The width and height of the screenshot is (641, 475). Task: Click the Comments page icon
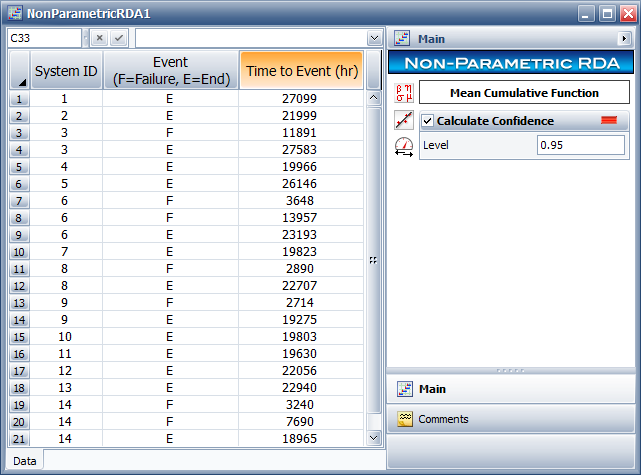point(405,419)
